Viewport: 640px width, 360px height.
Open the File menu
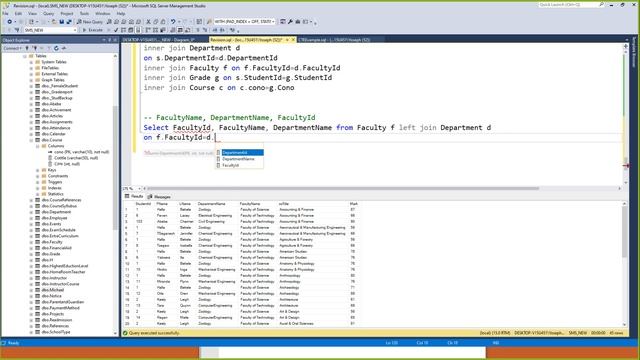5,13
